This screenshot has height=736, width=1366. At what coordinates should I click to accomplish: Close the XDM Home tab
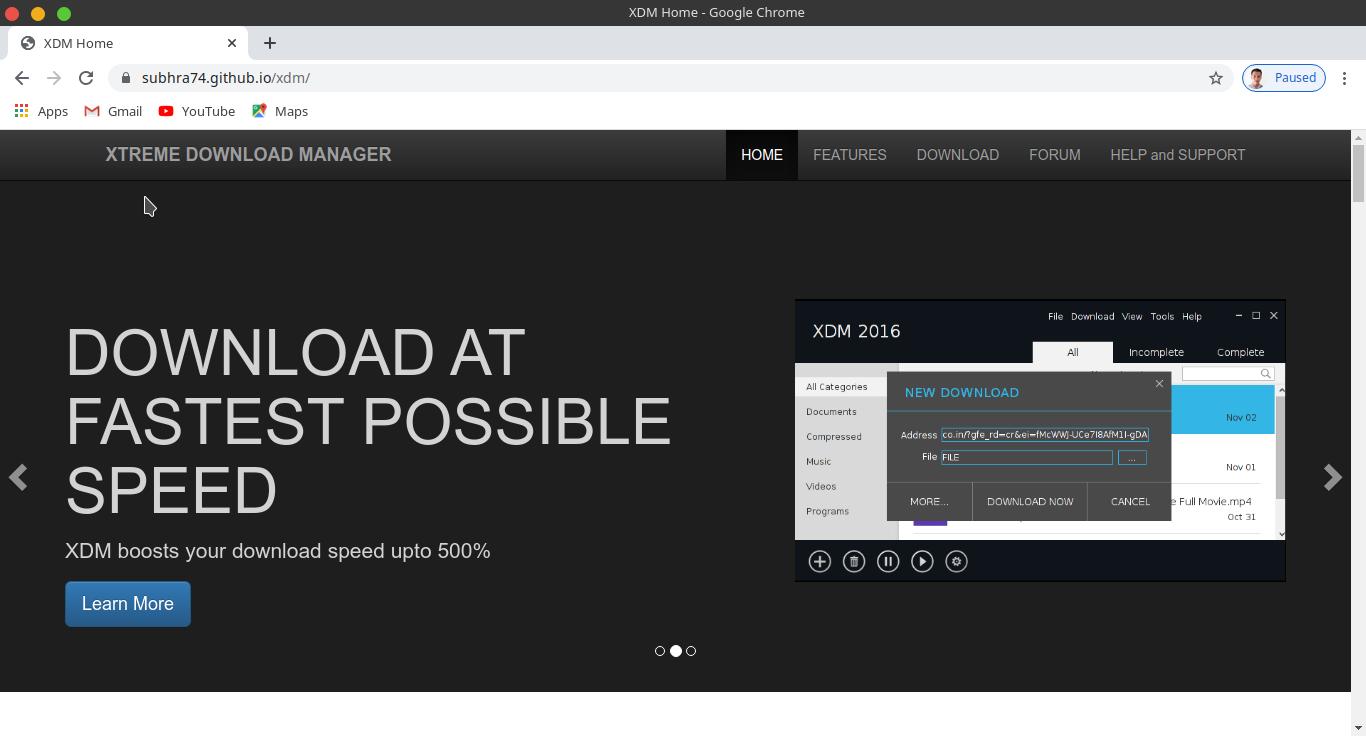[232, 43]
